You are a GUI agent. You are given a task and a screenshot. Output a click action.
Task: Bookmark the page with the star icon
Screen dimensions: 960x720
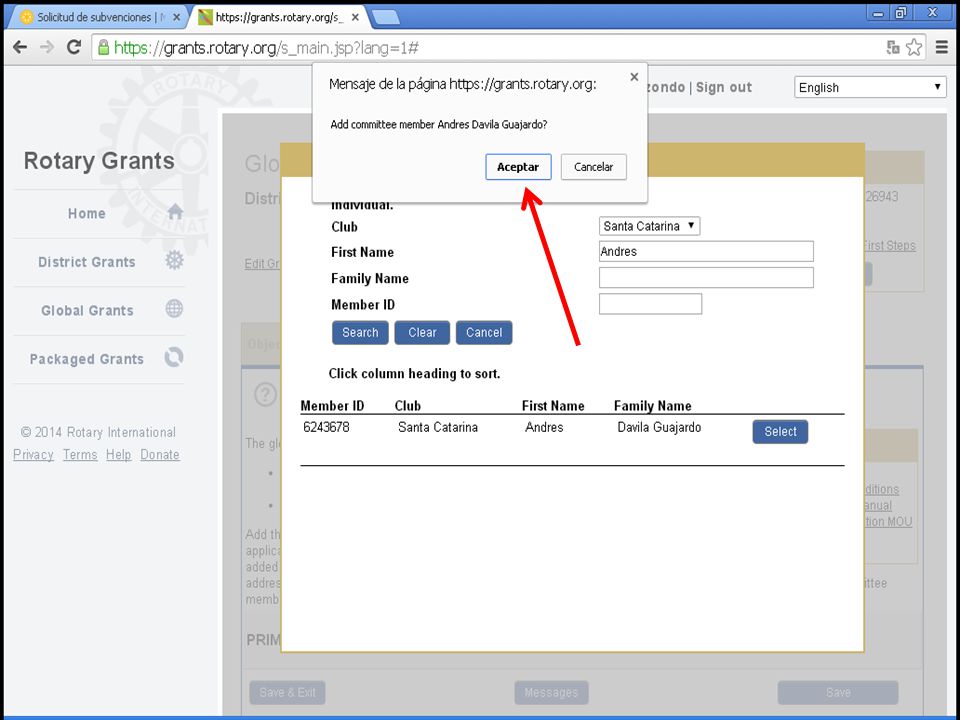point(913,47)
